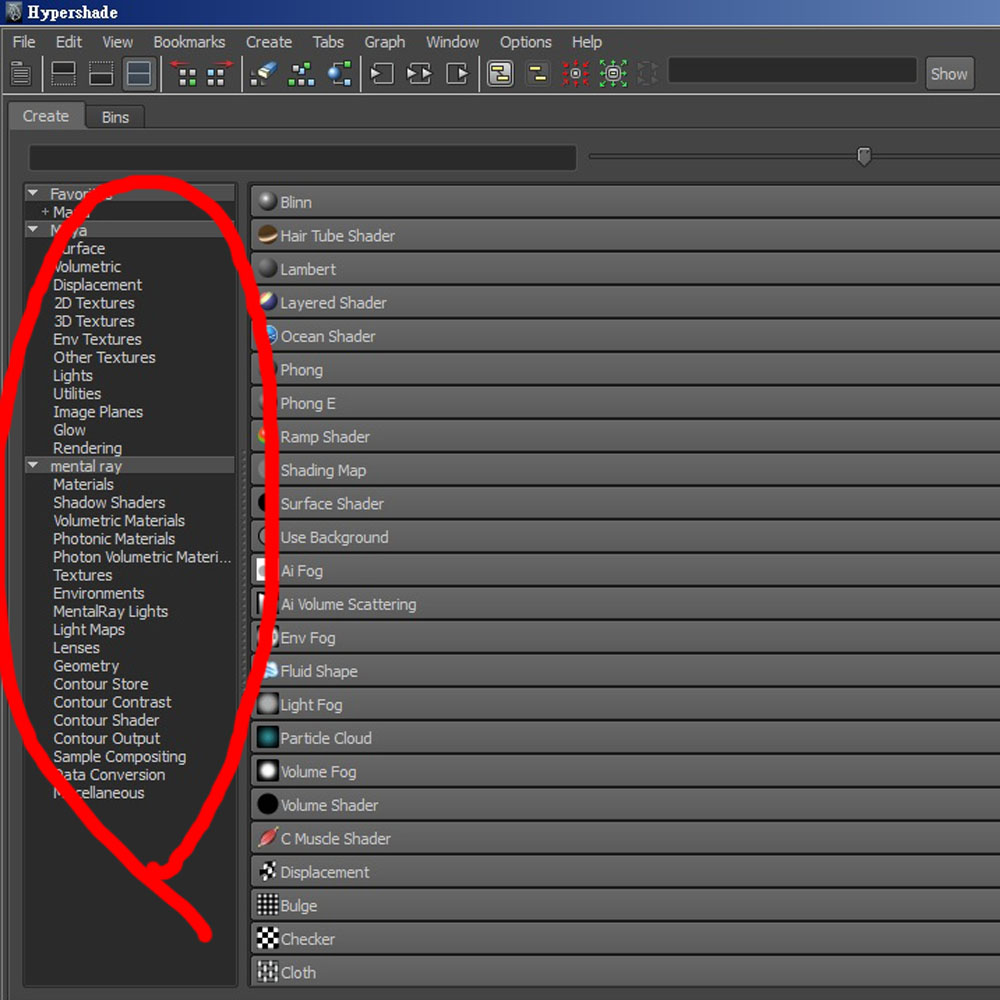
Task: Collapse the Maya category triangle
Action: click(33, 228)
